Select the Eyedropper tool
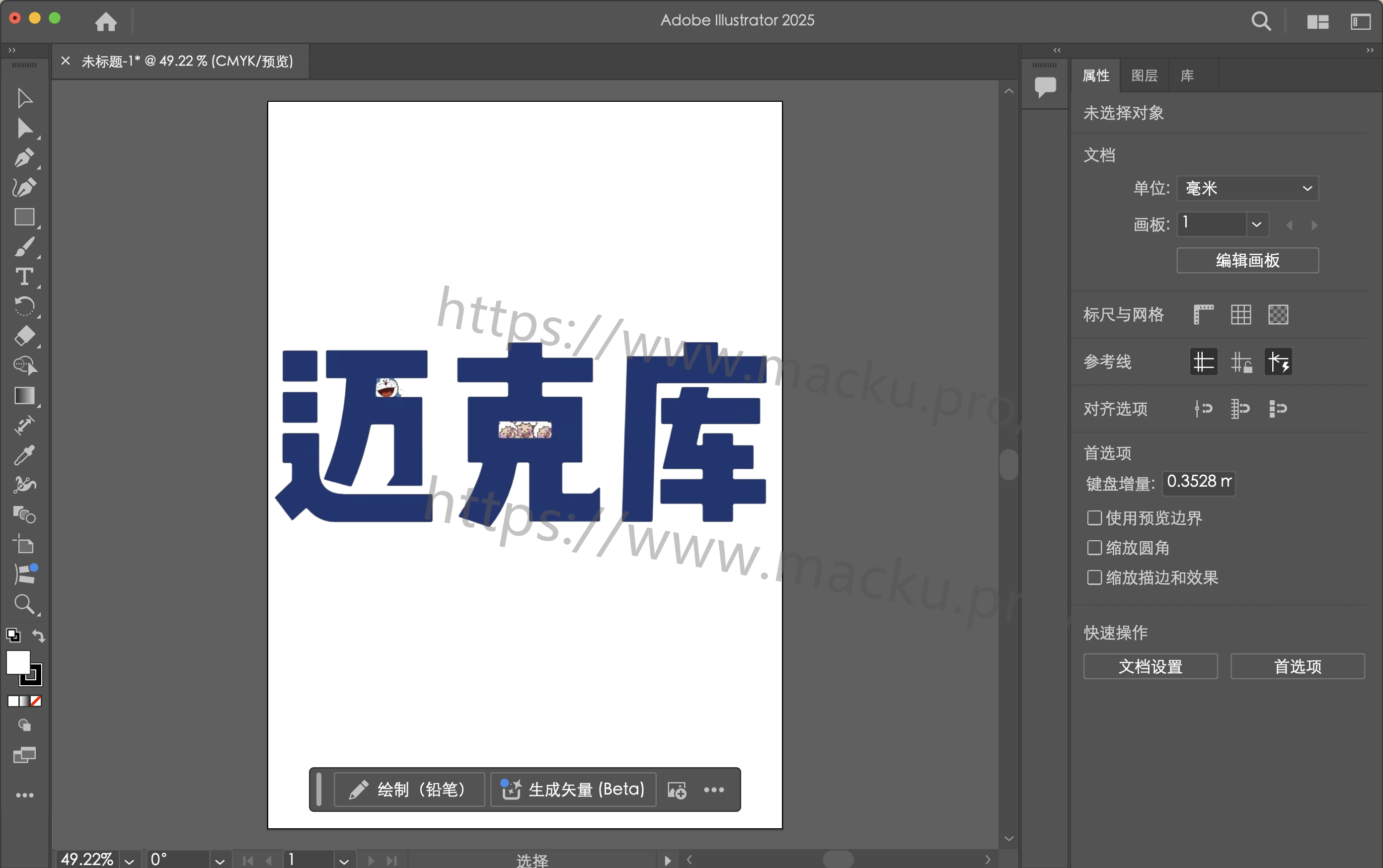The image size is (1383, 868). click(x=24, y=455)
